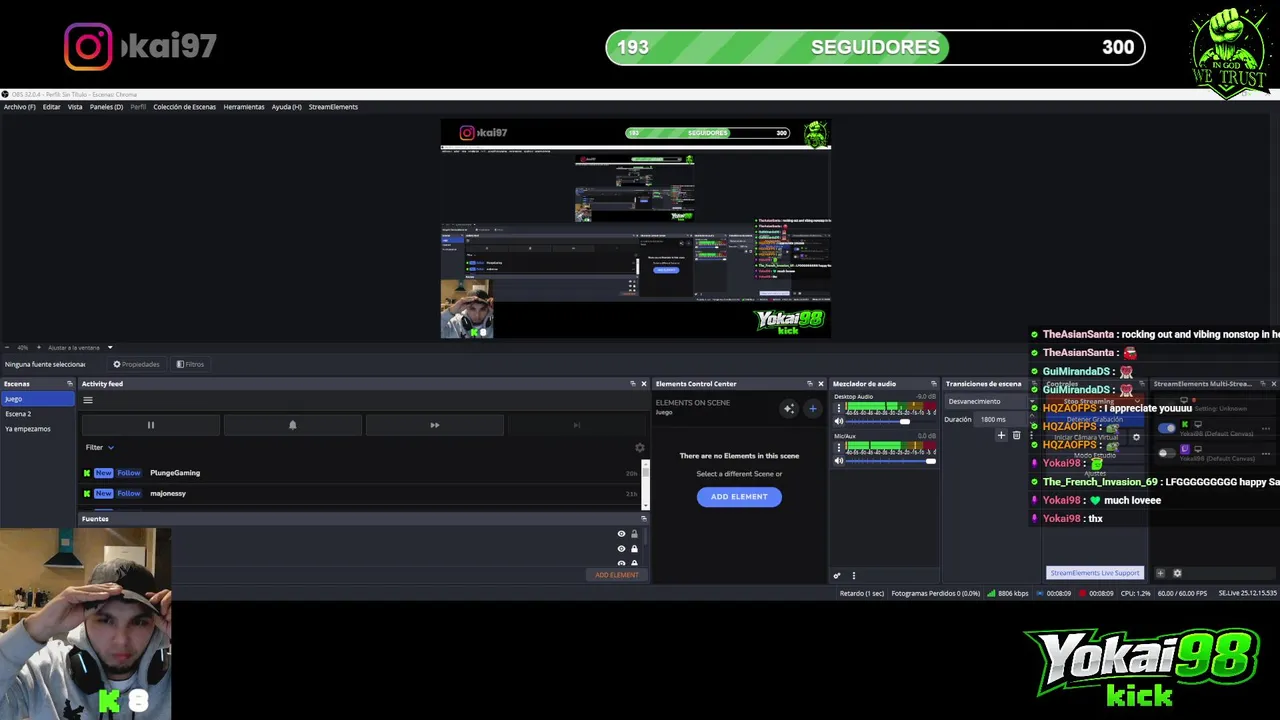Click StreamElements Live Support button

(1094, 573)
